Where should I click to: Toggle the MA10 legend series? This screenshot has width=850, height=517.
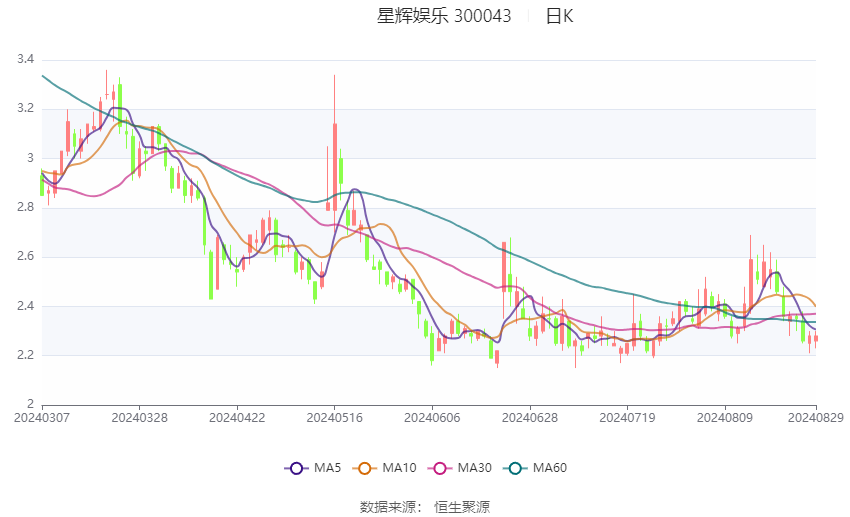coord(384,468)
